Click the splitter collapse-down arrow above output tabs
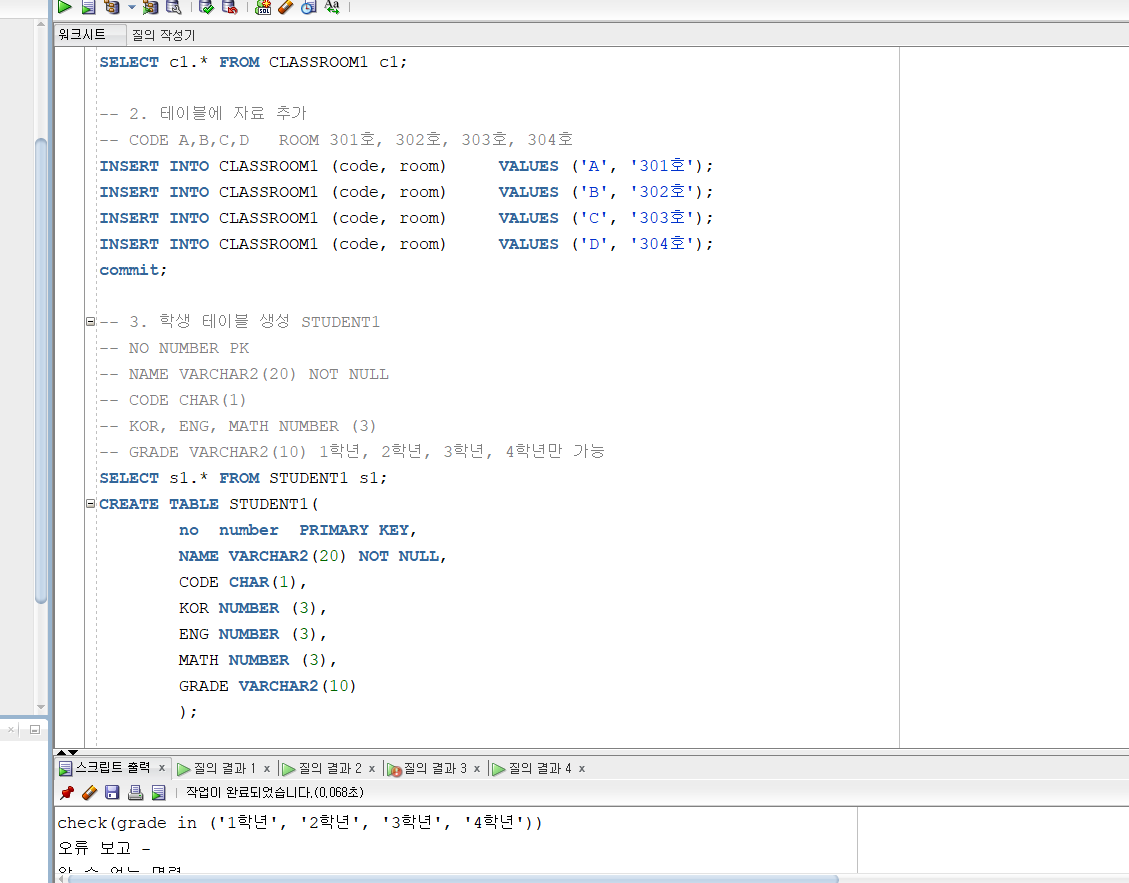The width and height of the screenshot is (1129, 883). pos(73,752)
